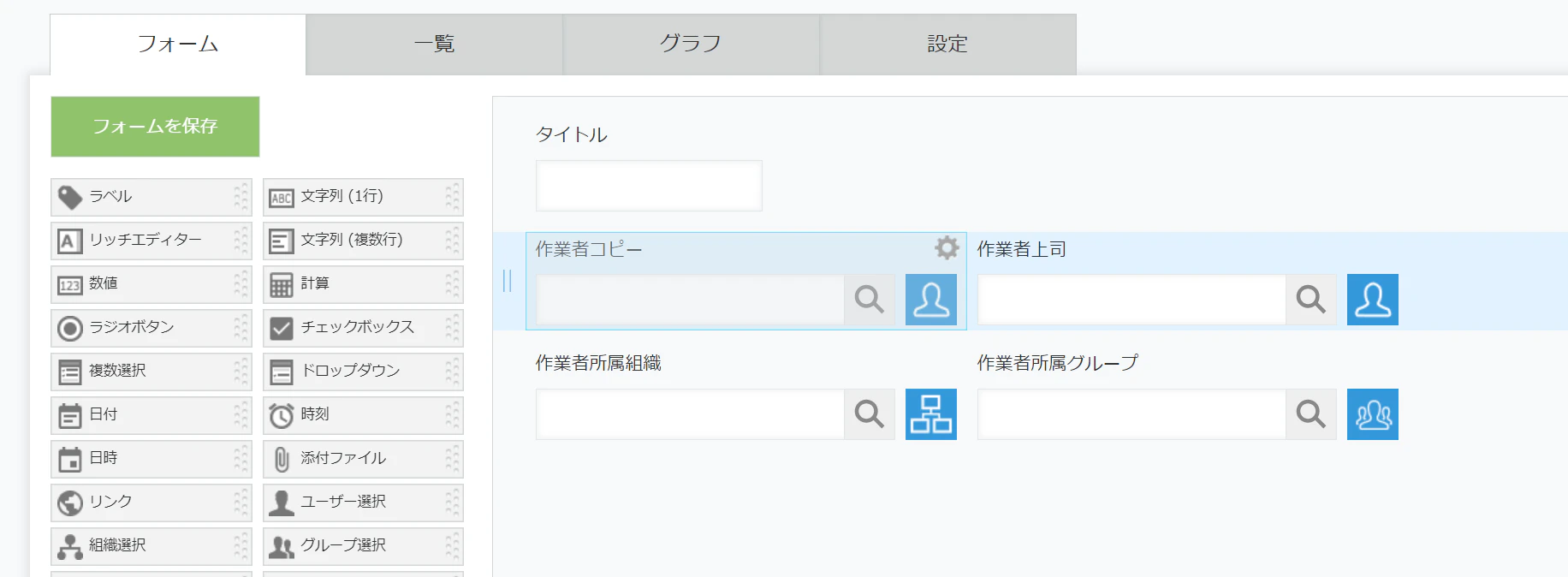Select the リッチエディター icon
This screenshot has height=577, width=1568.
(x=70, y=241)
